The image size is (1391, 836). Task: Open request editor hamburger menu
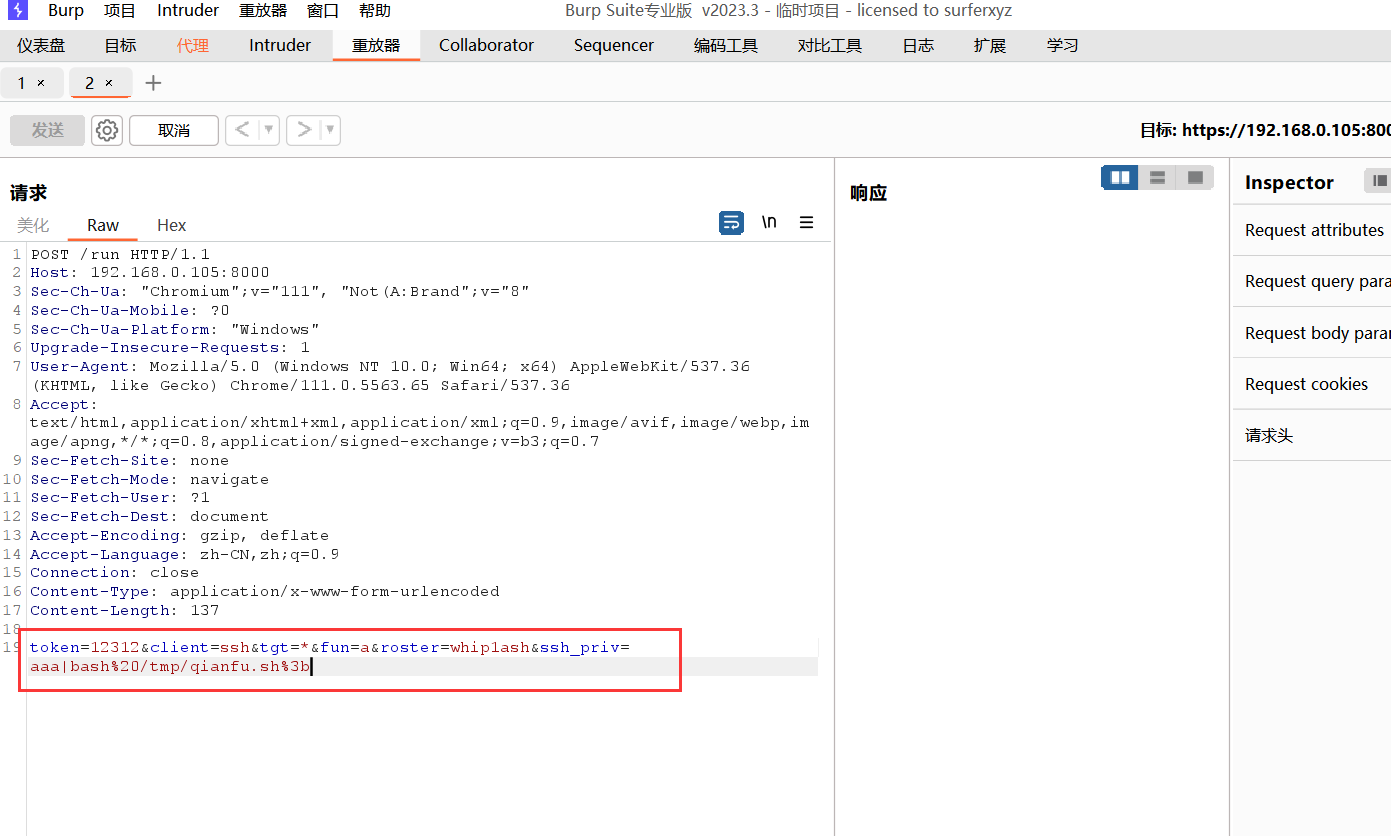click(x=806, y=222)
